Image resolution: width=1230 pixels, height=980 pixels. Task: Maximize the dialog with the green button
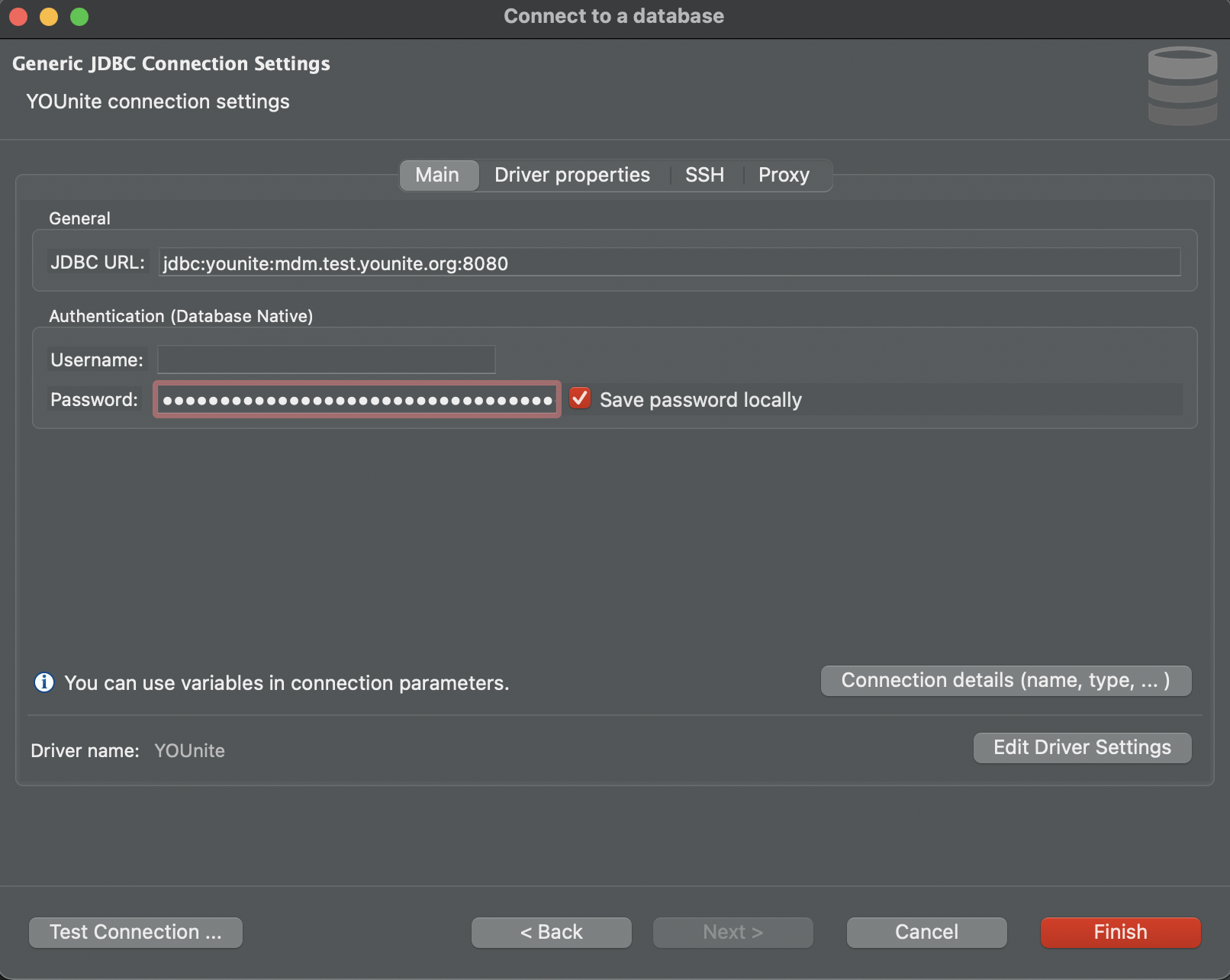click(79, 17)
